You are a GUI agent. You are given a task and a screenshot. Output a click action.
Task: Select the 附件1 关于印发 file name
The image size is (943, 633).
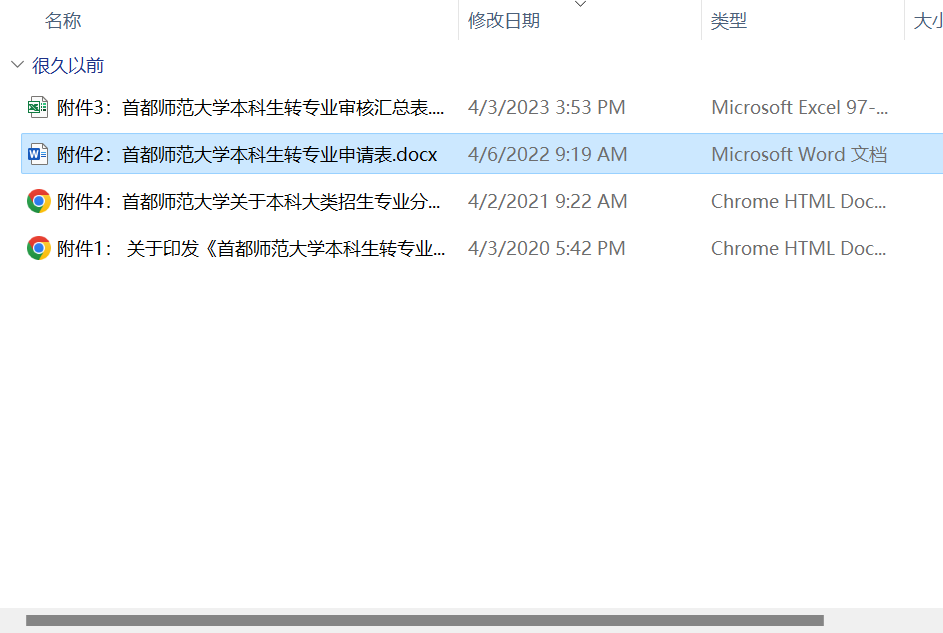coord(250,248)
